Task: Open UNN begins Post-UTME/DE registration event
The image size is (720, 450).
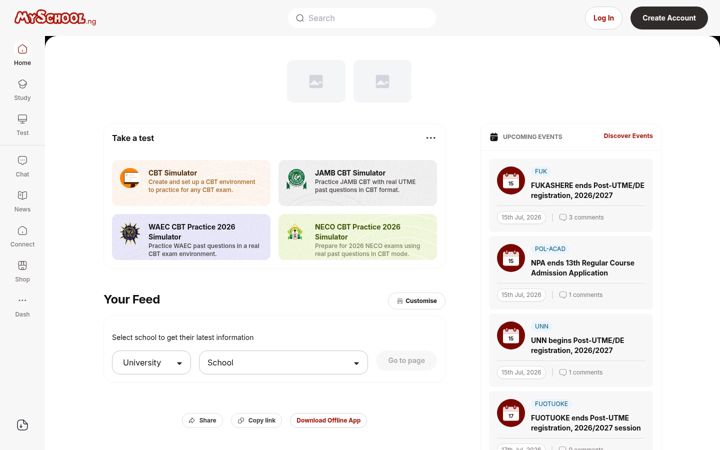Action: click(577, 345)
